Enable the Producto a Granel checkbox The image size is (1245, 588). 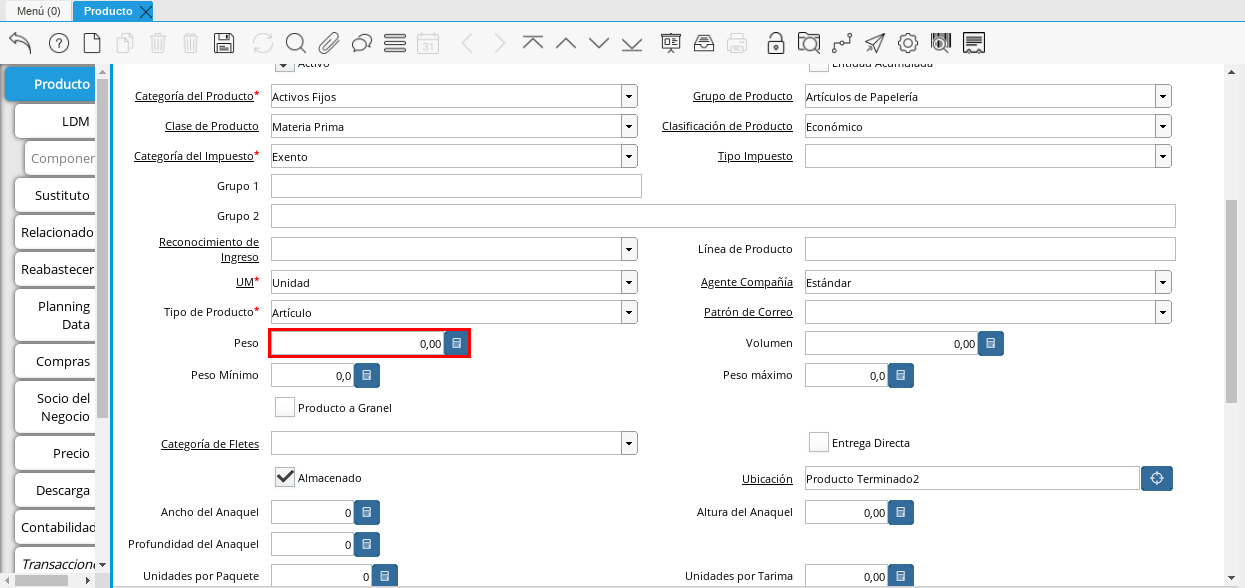coord(285,407)
